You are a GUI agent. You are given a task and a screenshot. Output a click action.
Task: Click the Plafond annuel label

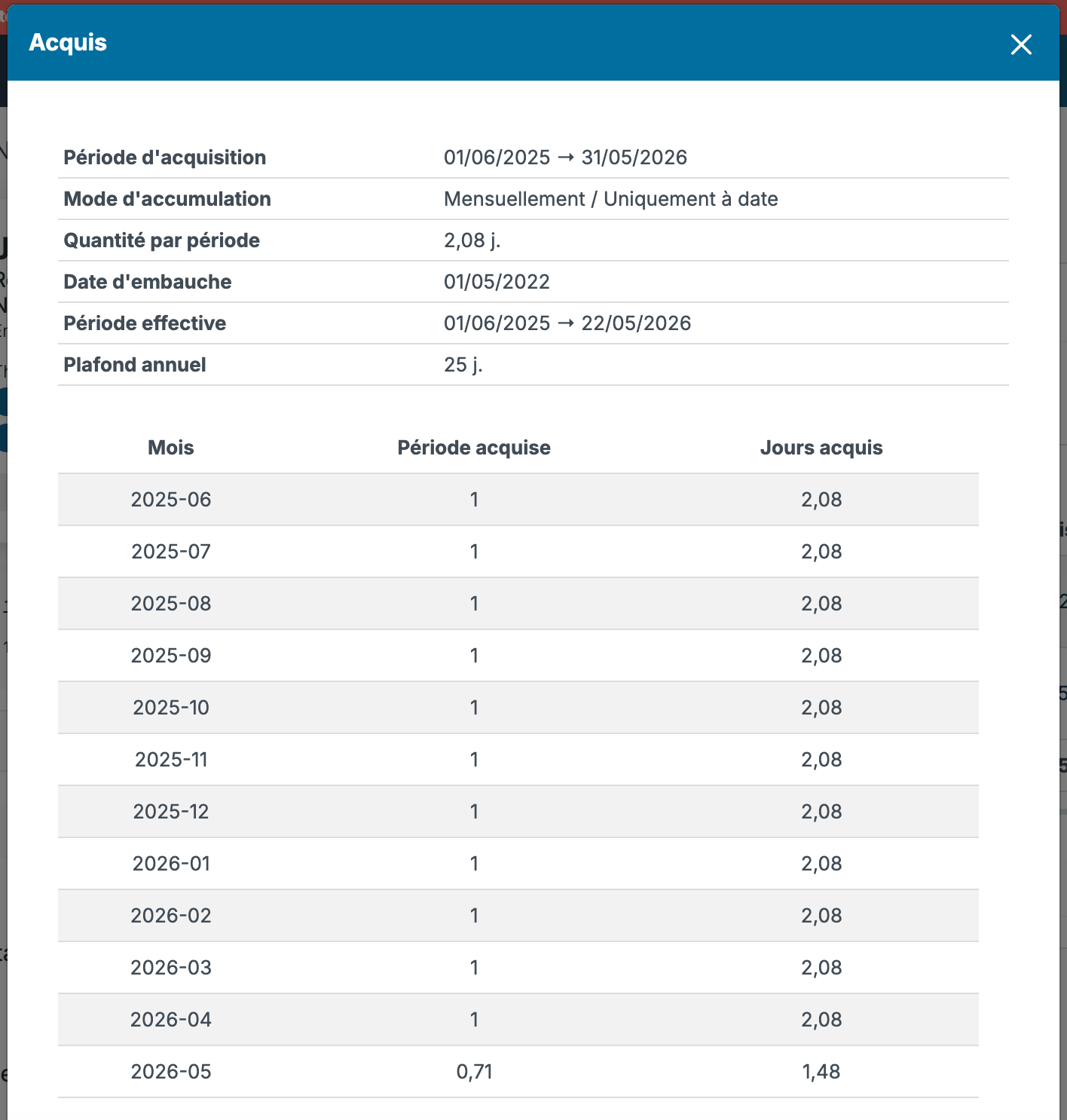point(135,365)
